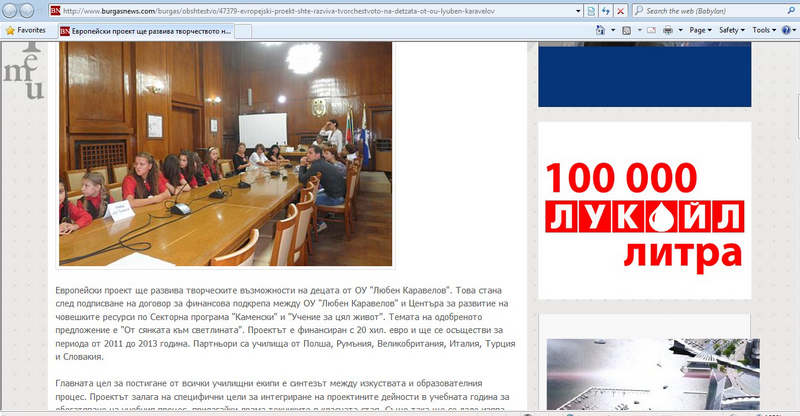
Task: Select the Европейски проект browser tab
Action: [146, 31]
